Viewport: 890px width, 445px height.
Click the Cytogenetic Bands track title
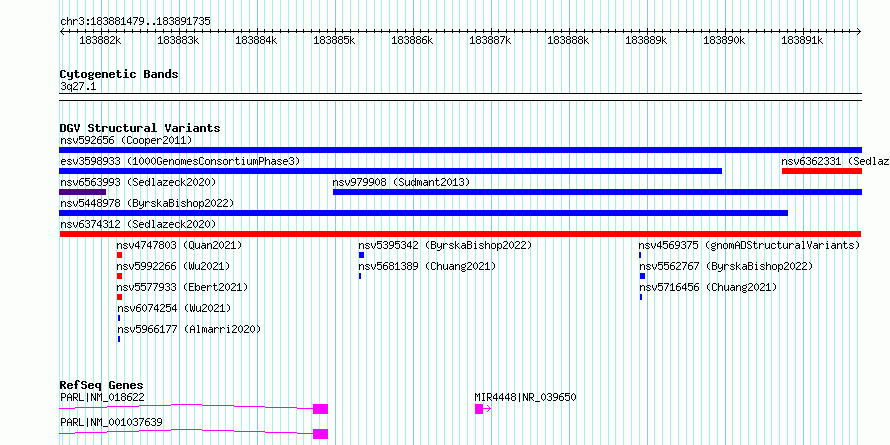(x=119, y=74)
